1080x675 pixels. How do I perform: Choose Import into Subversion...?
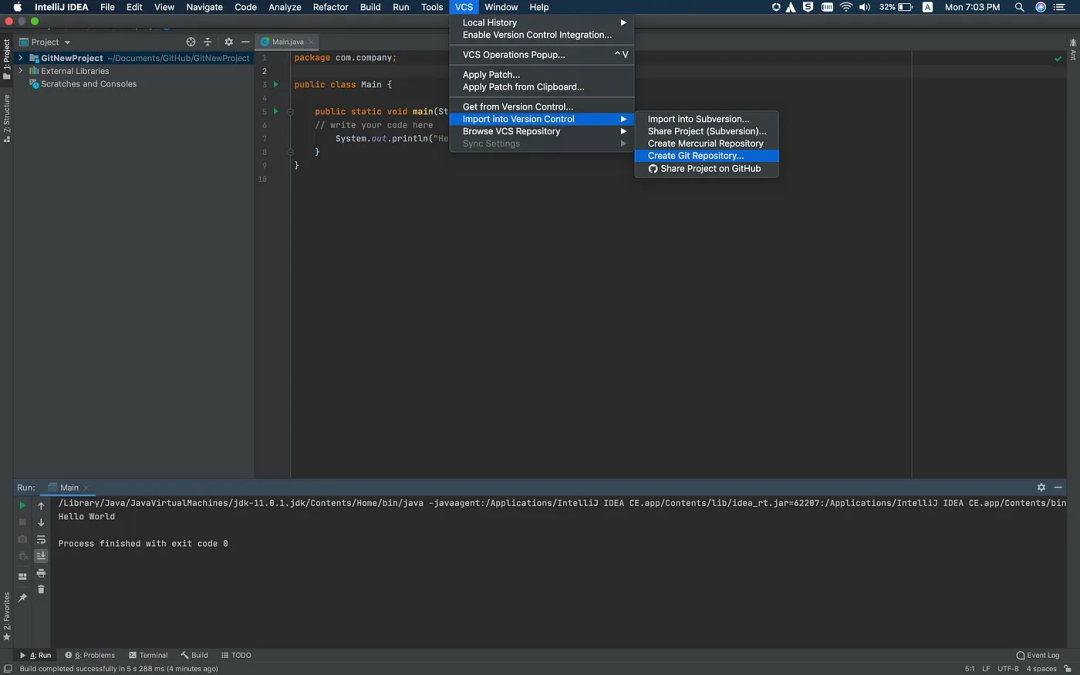tap(707, 118)
